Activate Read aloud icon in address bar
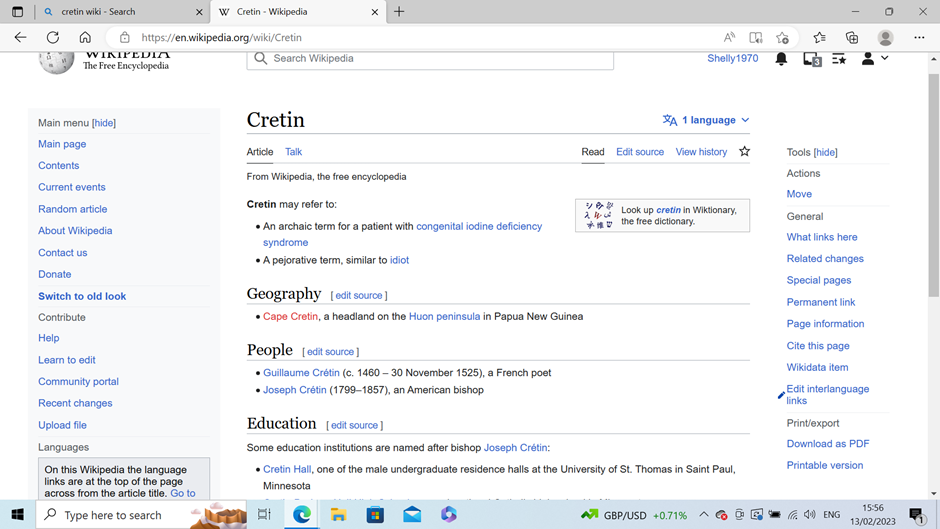The width and height of the screenshot is (940, 529). (x=729, y=38)
